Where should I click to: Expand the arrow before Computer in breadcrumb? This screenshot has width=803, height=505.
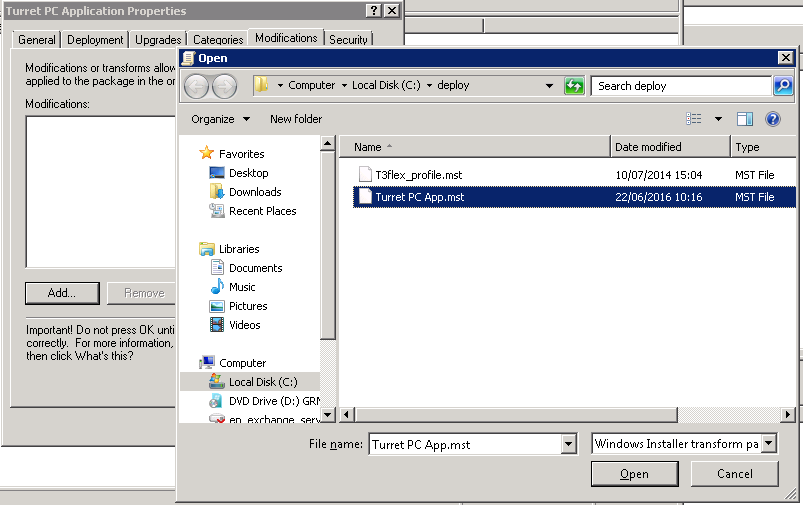point(280,86)
